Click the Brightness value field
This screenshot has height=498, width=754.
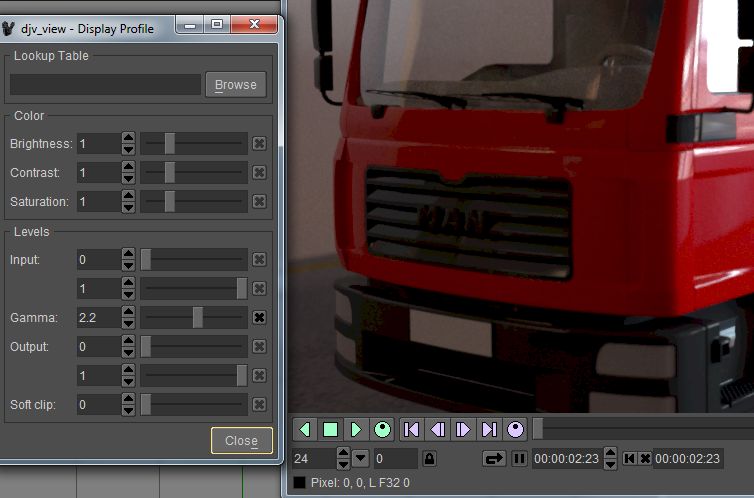click(x=99, y=144)
